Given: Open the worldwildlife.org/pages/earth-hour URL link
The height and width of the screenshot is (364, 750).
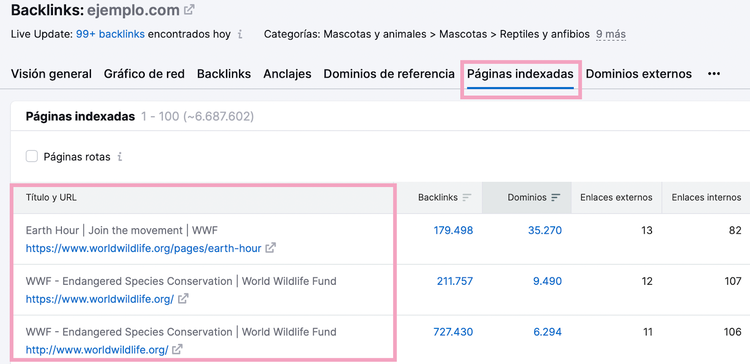Looking at the screenshot, I should click(x=143, y=248).
